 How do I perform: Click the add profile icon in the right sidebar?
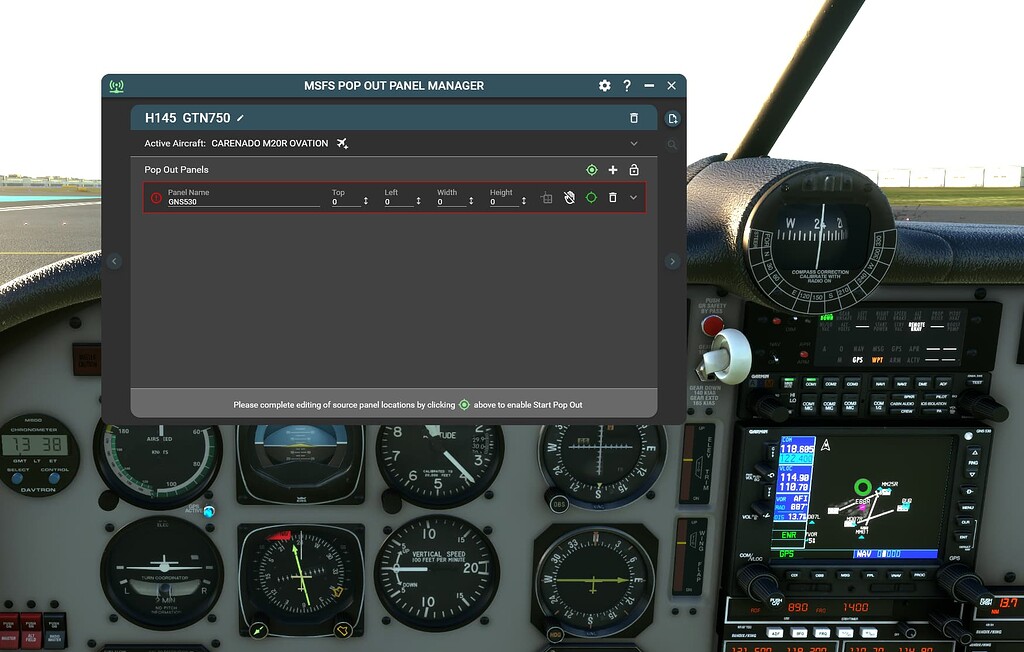pyautogui.click(x=672, y=119)
